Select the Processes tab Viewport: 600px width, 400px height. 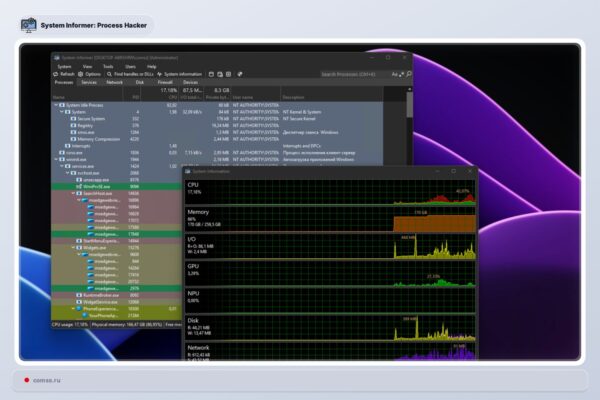tap(64, 82)
